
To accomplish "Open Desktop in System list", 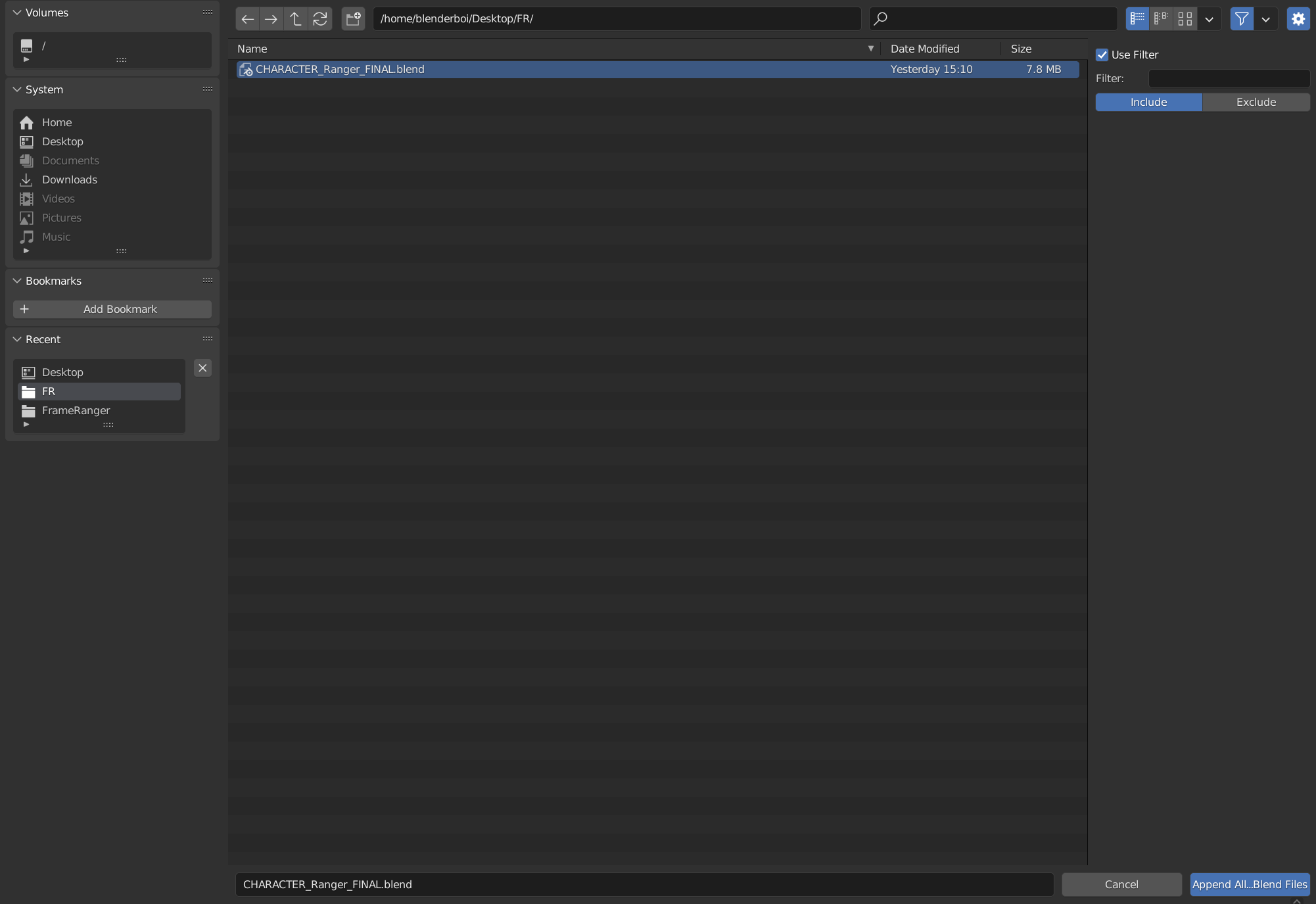I will point(112,141).
